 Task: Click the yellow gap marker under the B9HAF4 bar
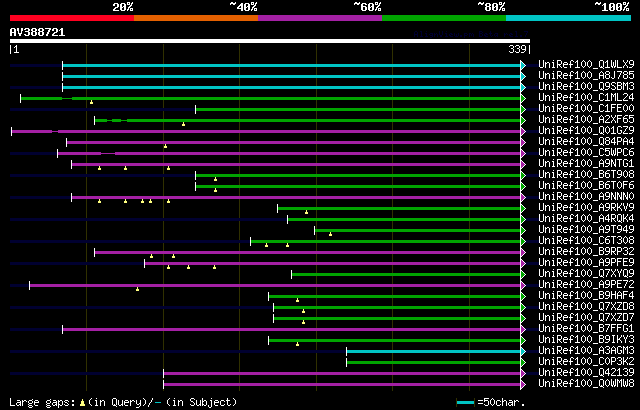(298, 300)
